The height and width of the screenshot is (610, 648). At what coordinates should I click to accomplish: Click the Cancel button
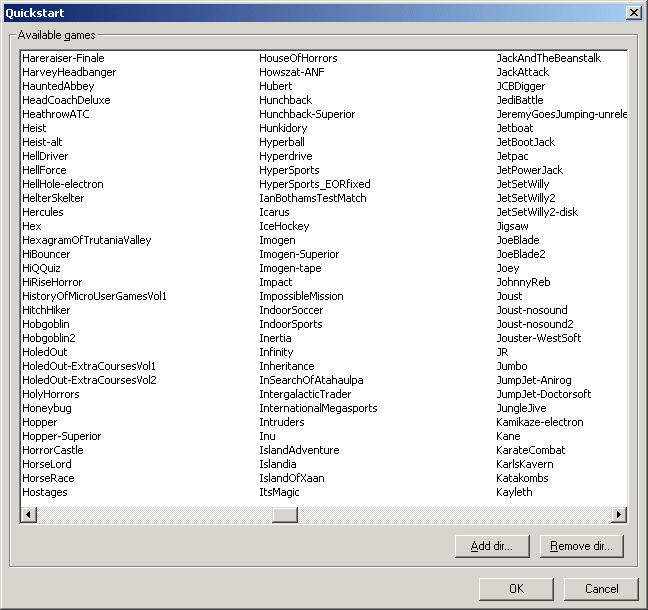click(x=601, y=589)
